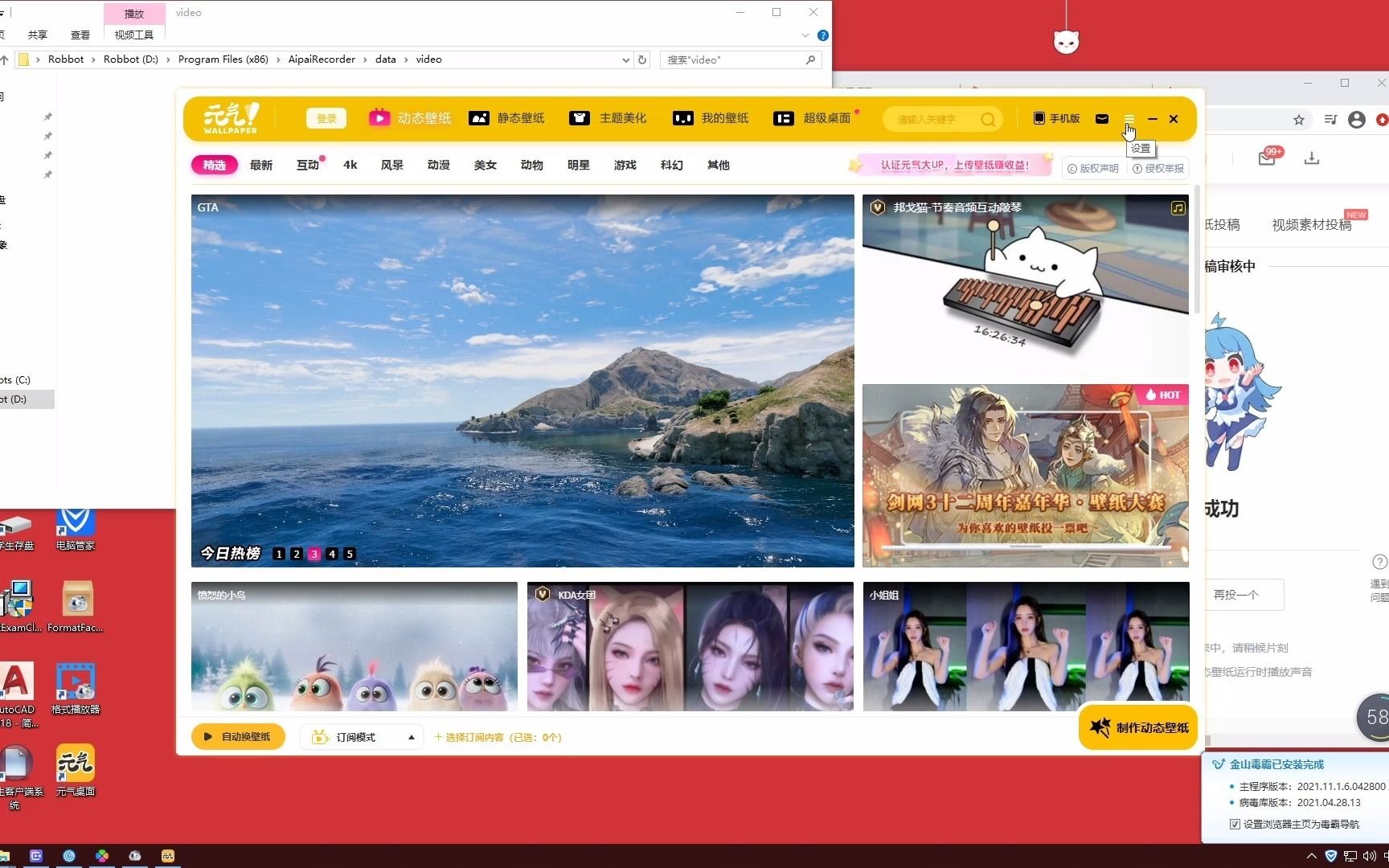
Task: Open the 查看 ribbon tab in Explorer
Action: pyautogui.click(x=80, y=35)
